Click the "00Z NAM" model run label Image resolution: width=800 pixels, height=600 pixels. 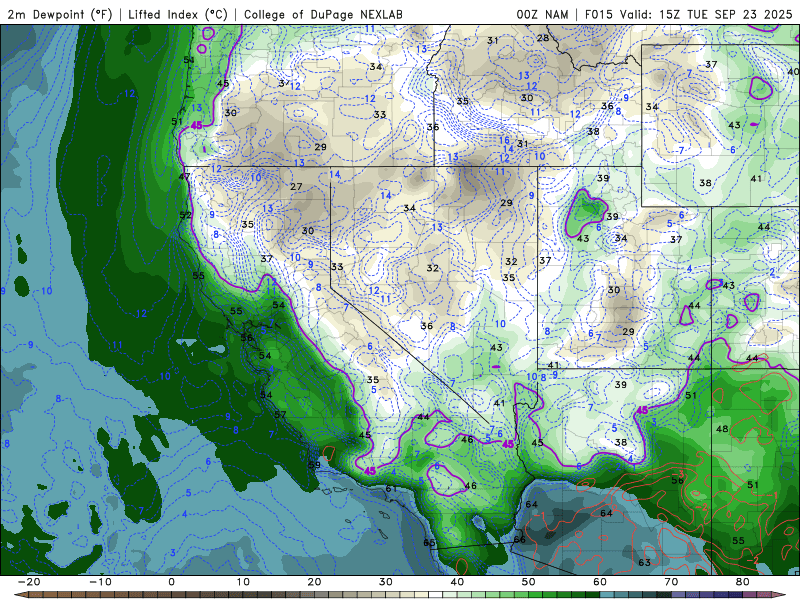[x=542, y=14]
